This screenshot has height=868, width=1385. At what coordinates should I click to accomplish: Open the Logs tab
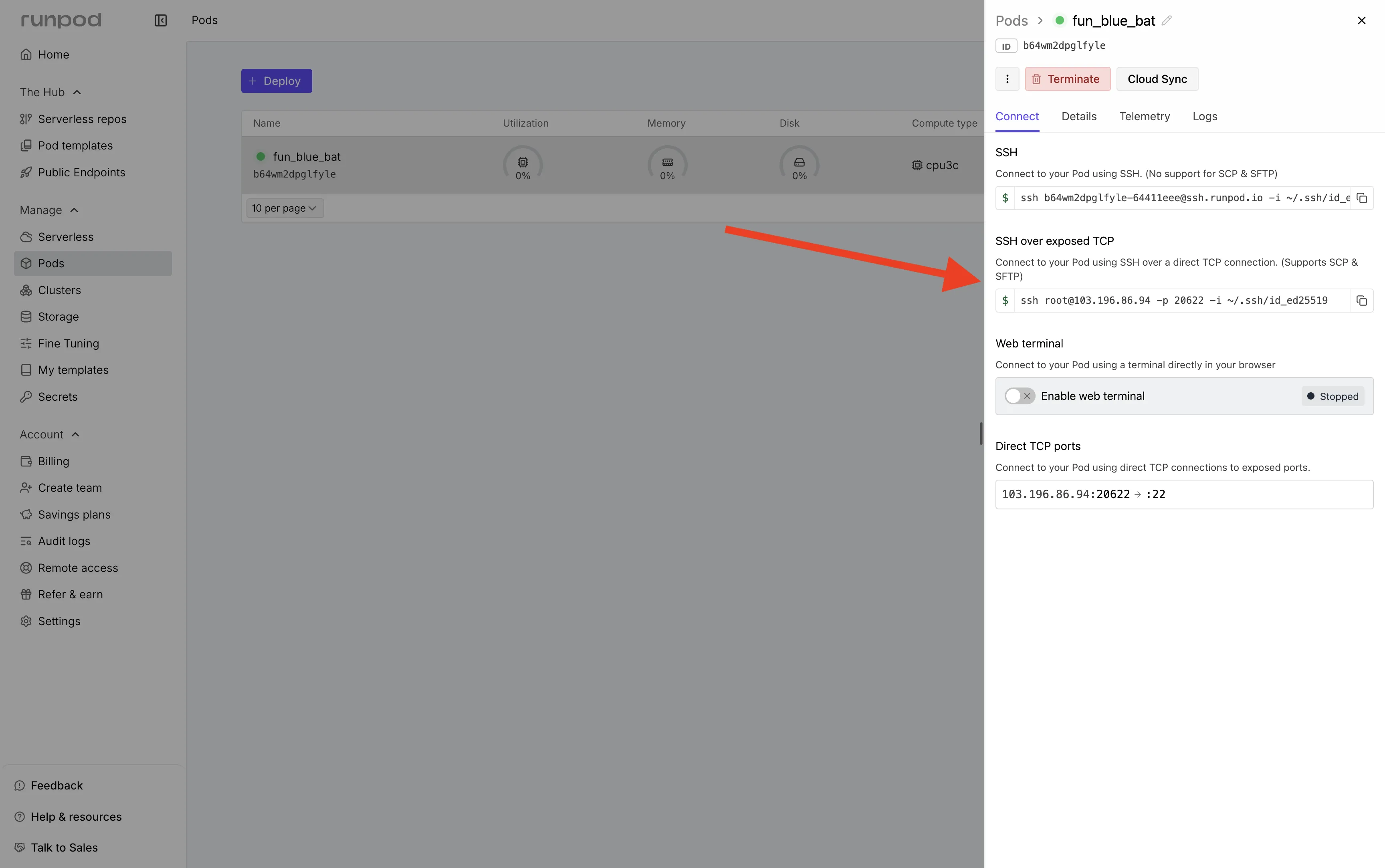(x=1205, y=117)
